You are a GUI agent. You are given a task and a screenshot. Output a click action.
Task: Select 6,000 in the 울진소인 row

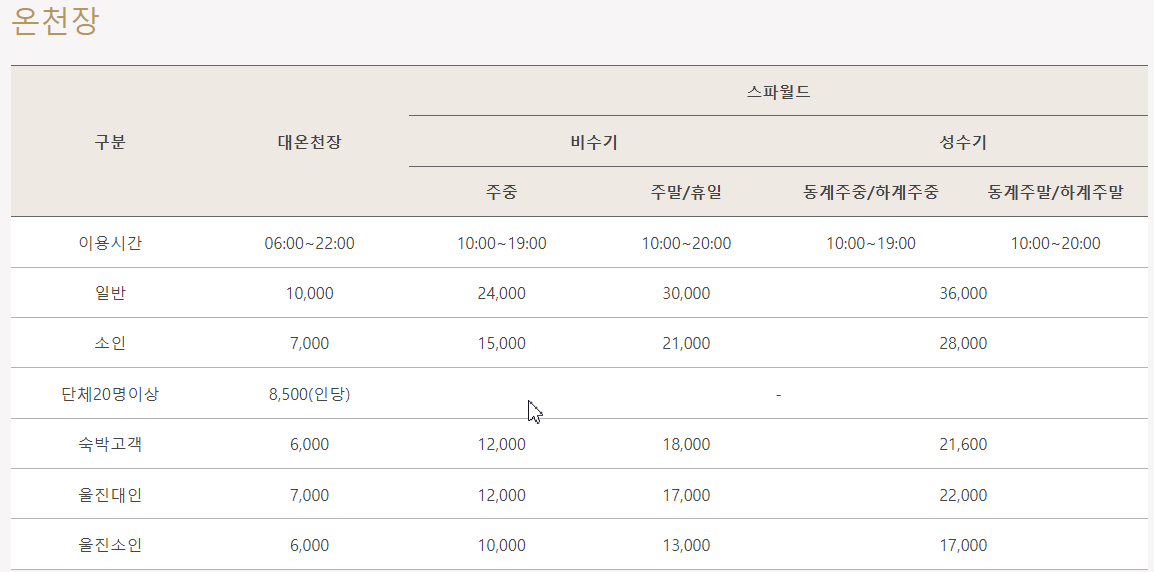309,545
